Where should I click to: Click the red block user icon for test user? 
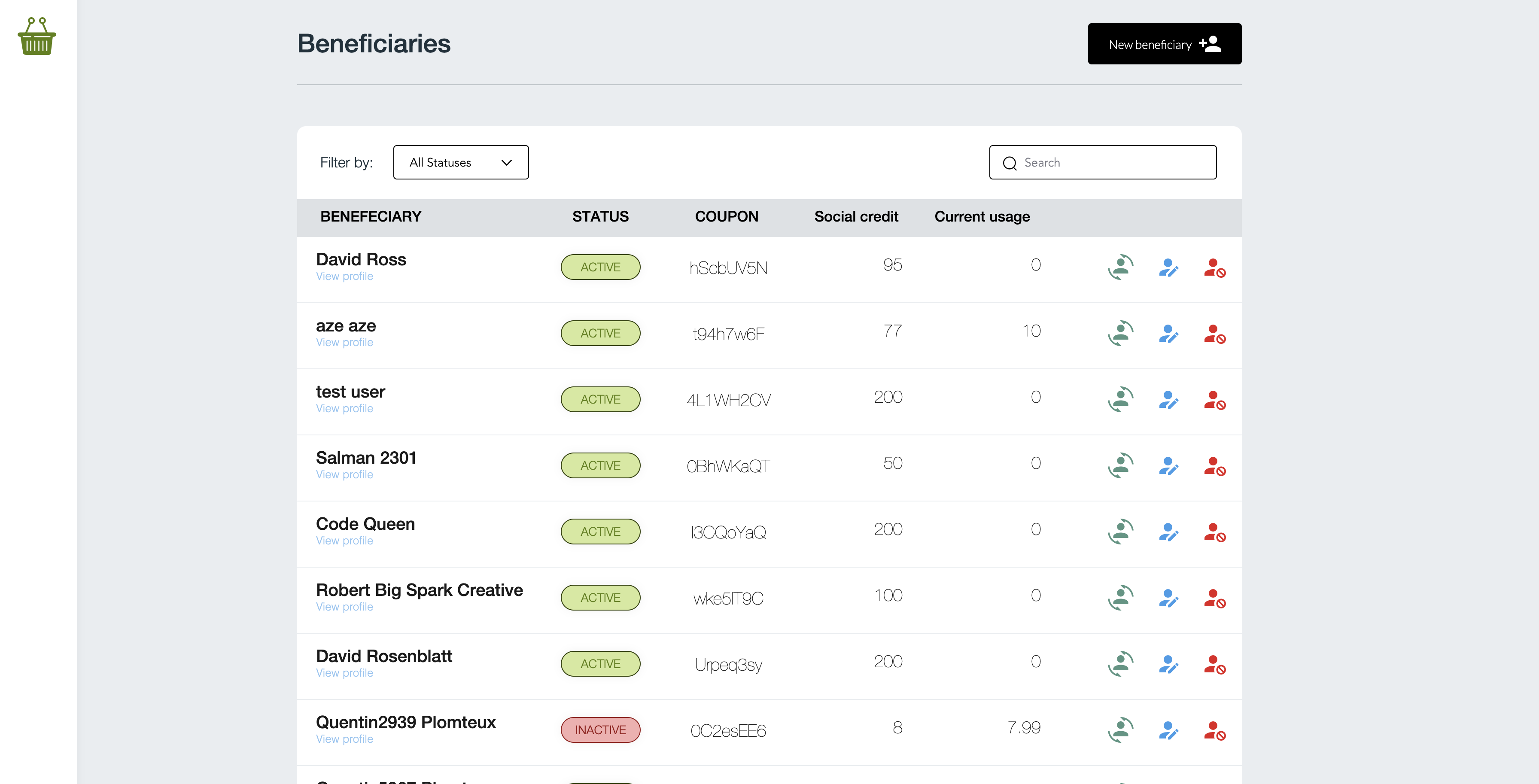pyautogui.click(x=1214, y=400)
